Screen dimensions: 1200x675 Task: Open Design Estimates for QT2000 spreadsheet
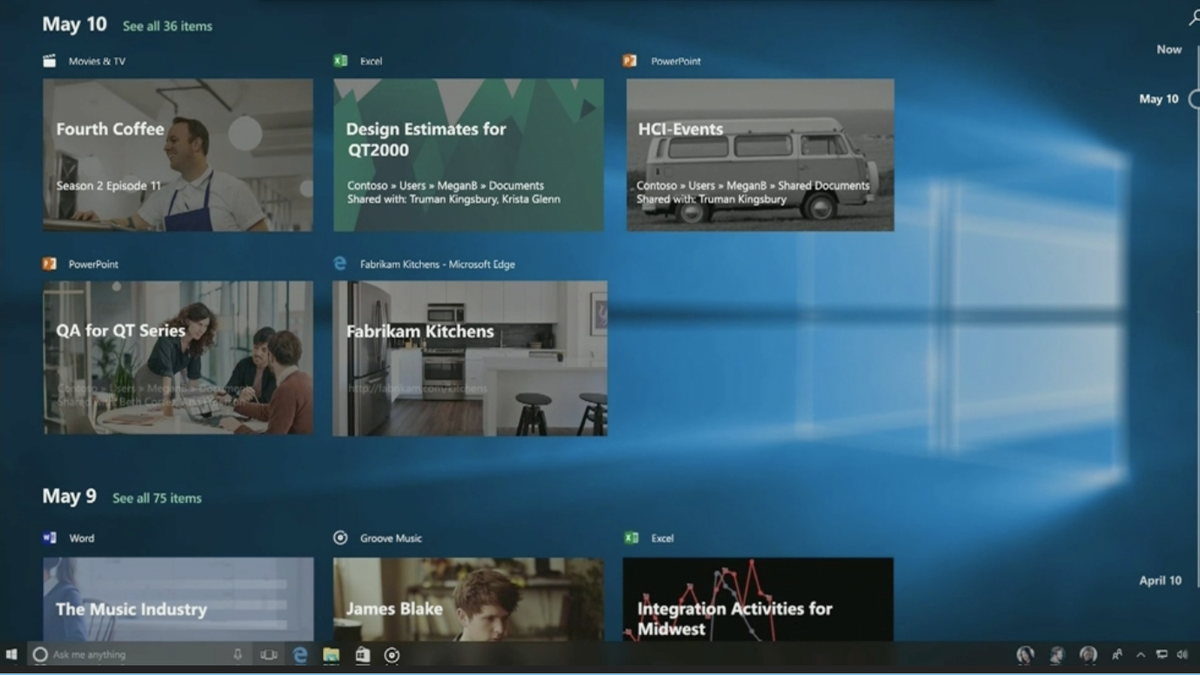[x=468, y=155]
